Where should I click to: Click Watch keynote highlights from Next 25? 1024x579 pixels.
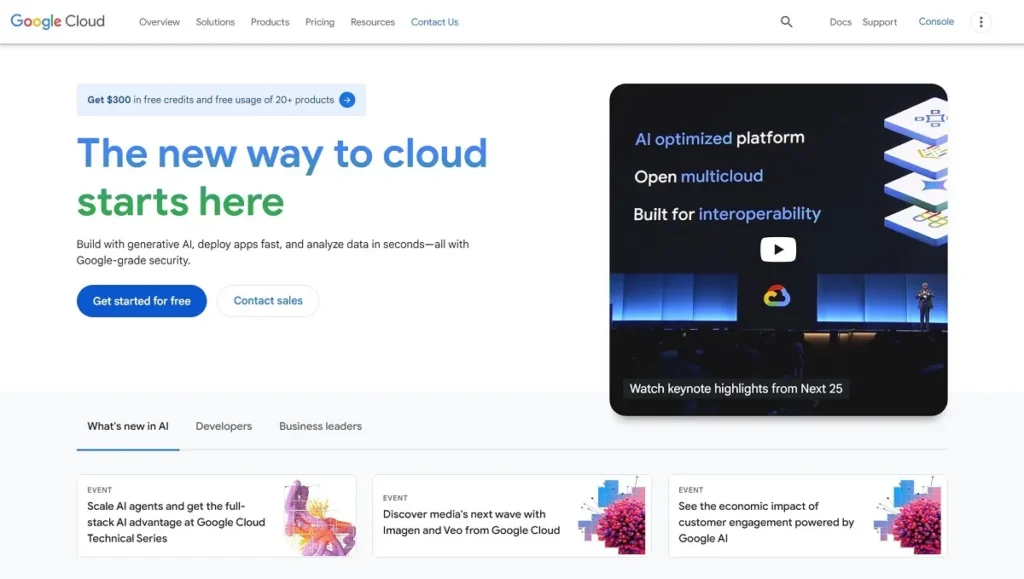click(x=737, y=388)
